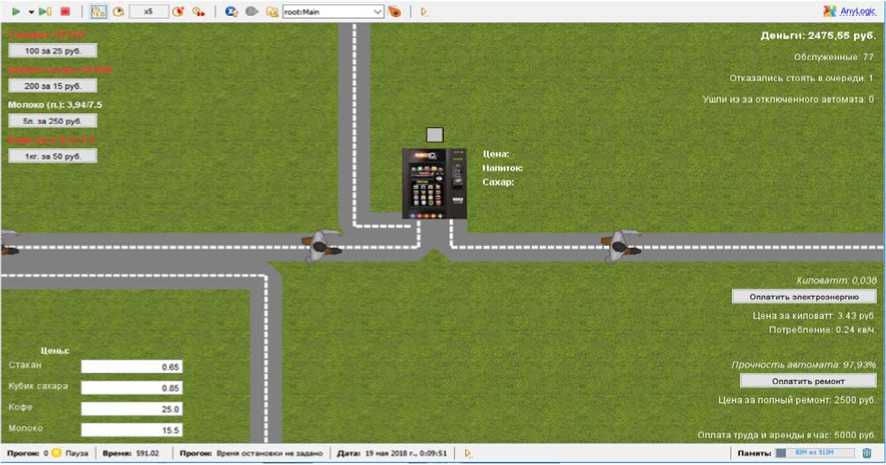This screenshot has height=465, width=886.
Task: Click the Киловатт: 0,038 text
Action: [x=836, y=280]
